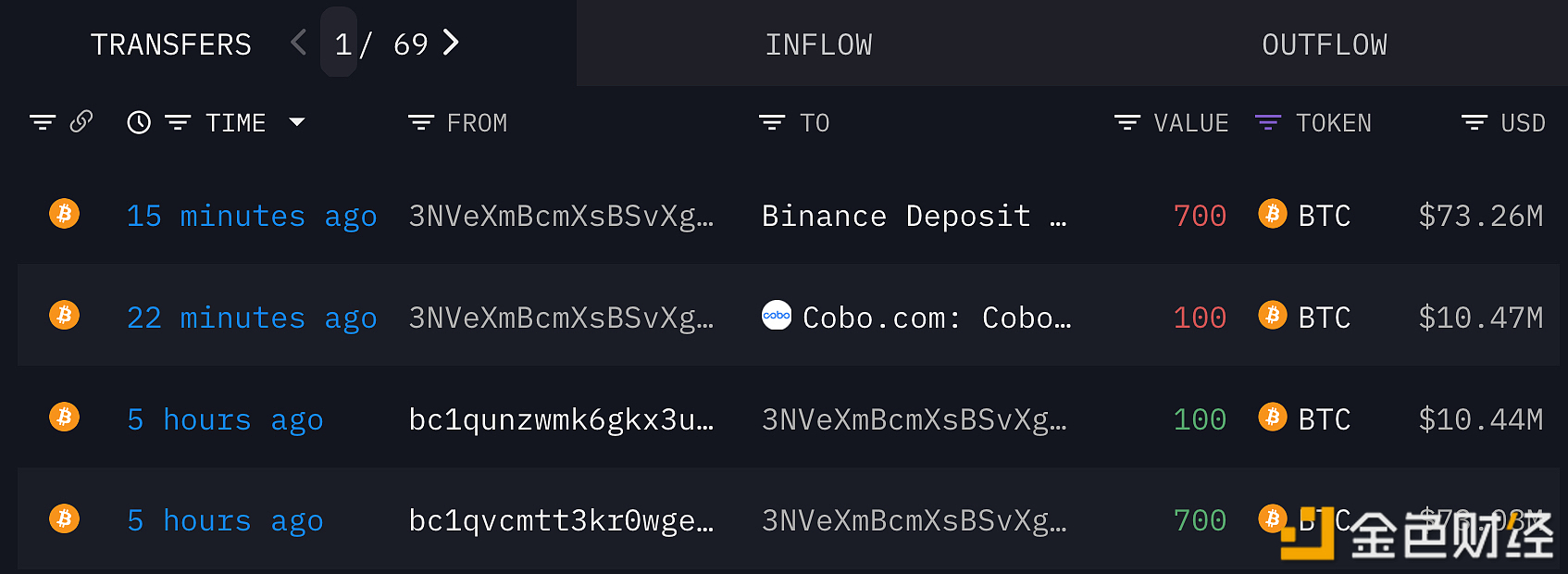Click the red 700 value in first row

(x=1200, y=215)
